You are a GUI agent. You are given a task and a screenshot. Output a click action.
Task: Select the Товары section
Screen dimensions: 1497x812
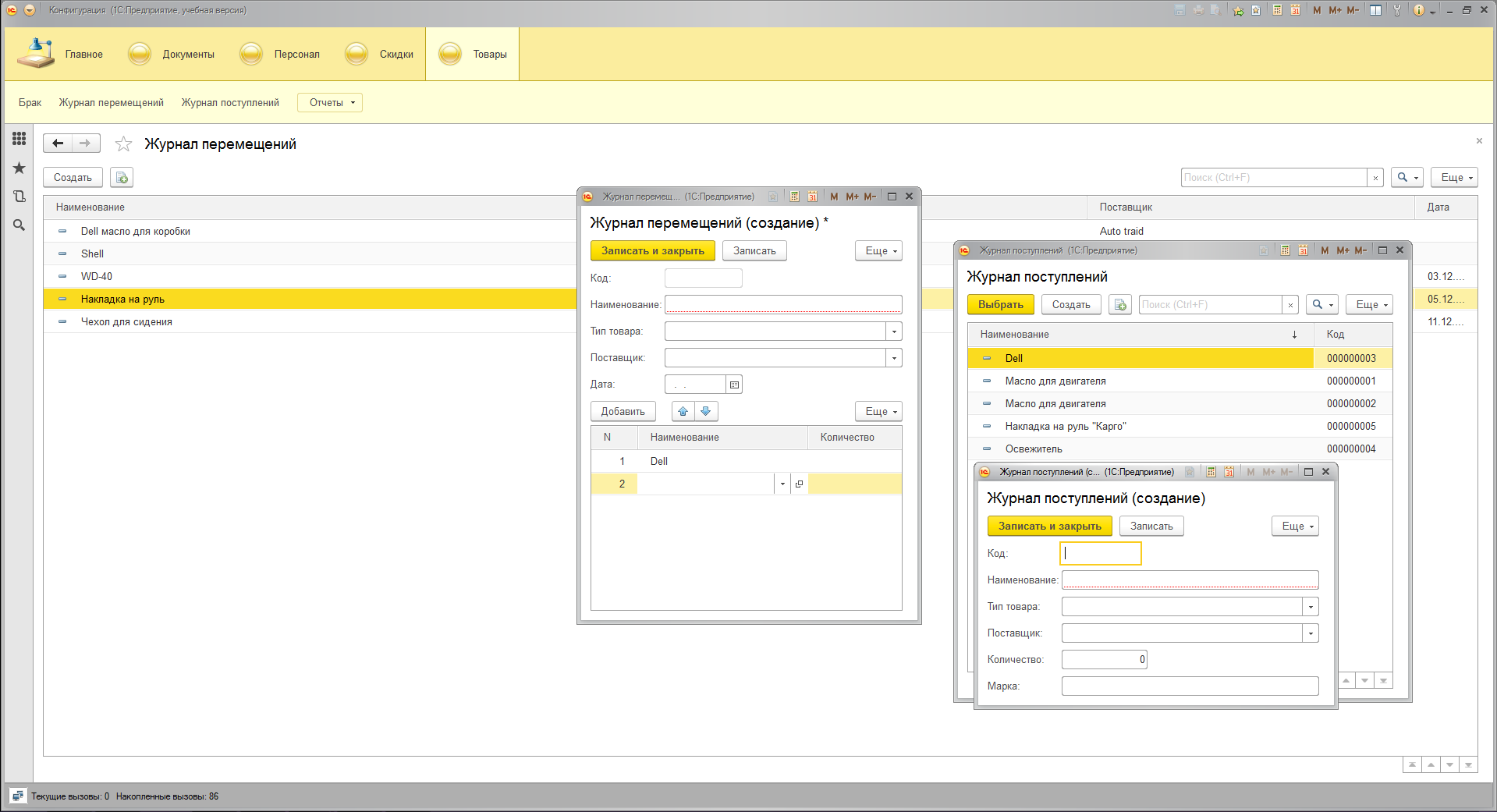coord(473,54)
